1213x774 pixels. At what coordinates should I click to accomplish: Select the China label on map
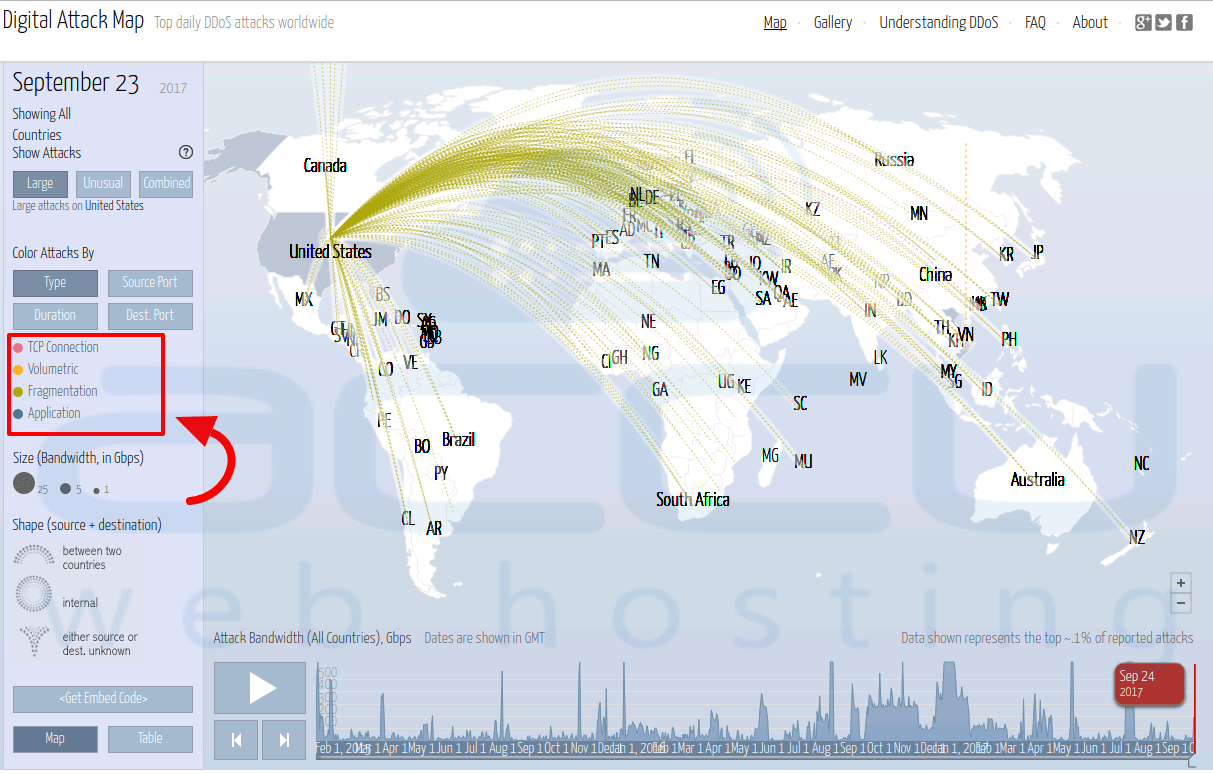[936, 275]
